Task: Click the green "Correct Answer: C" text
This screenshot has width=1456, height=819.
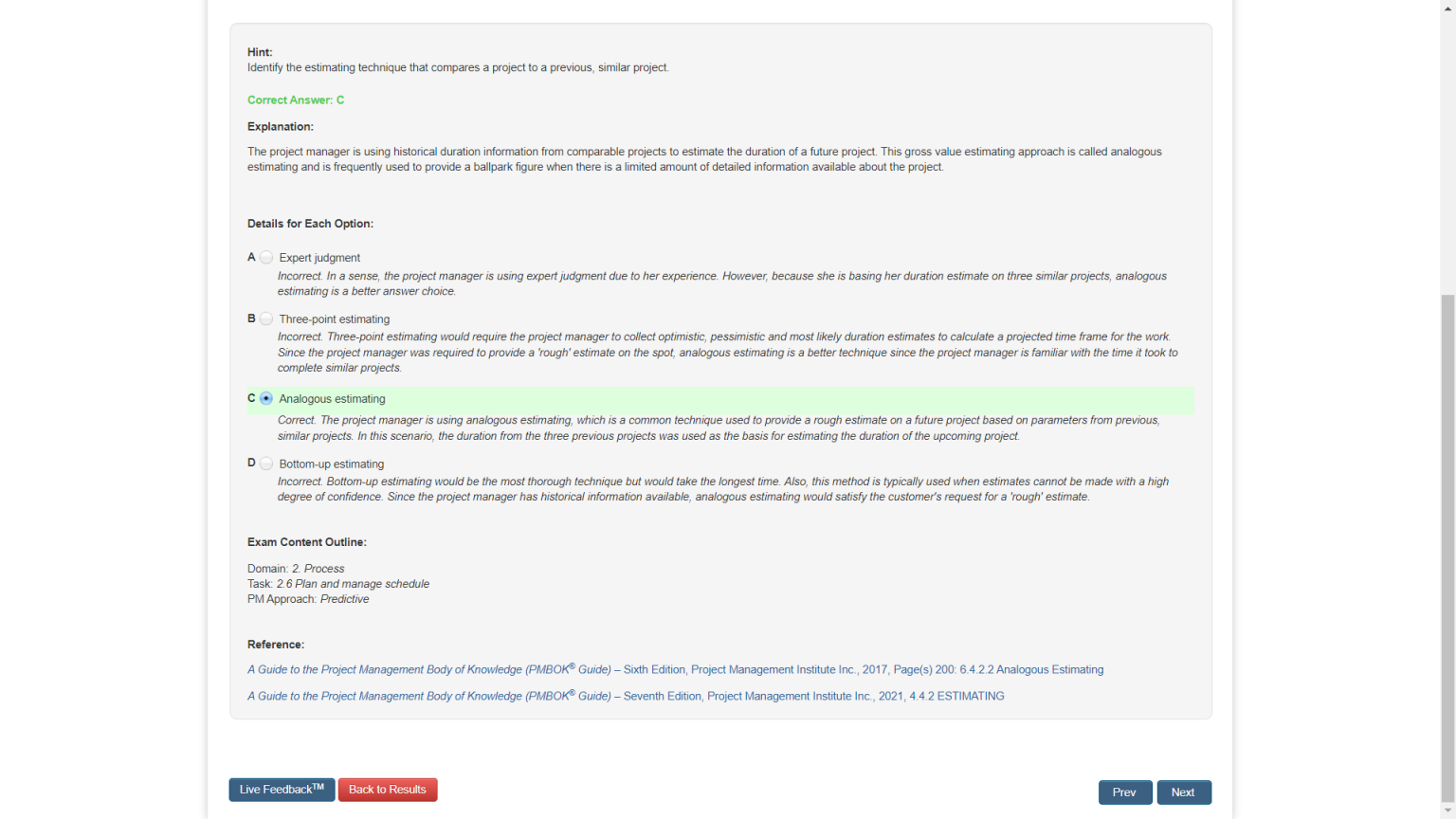Action: tap(296, 100)
